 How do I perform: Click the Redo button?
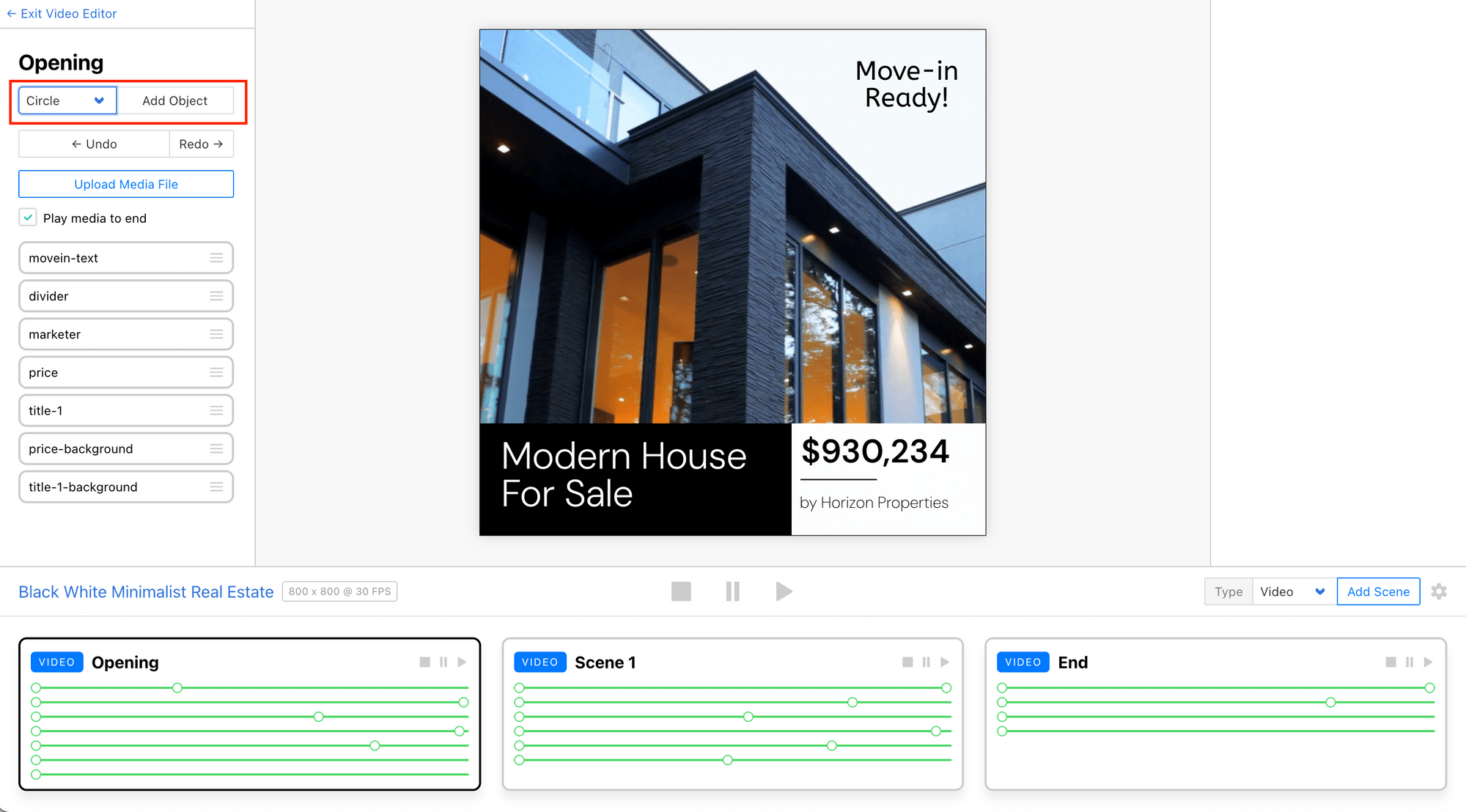click(x=201, y=144)
